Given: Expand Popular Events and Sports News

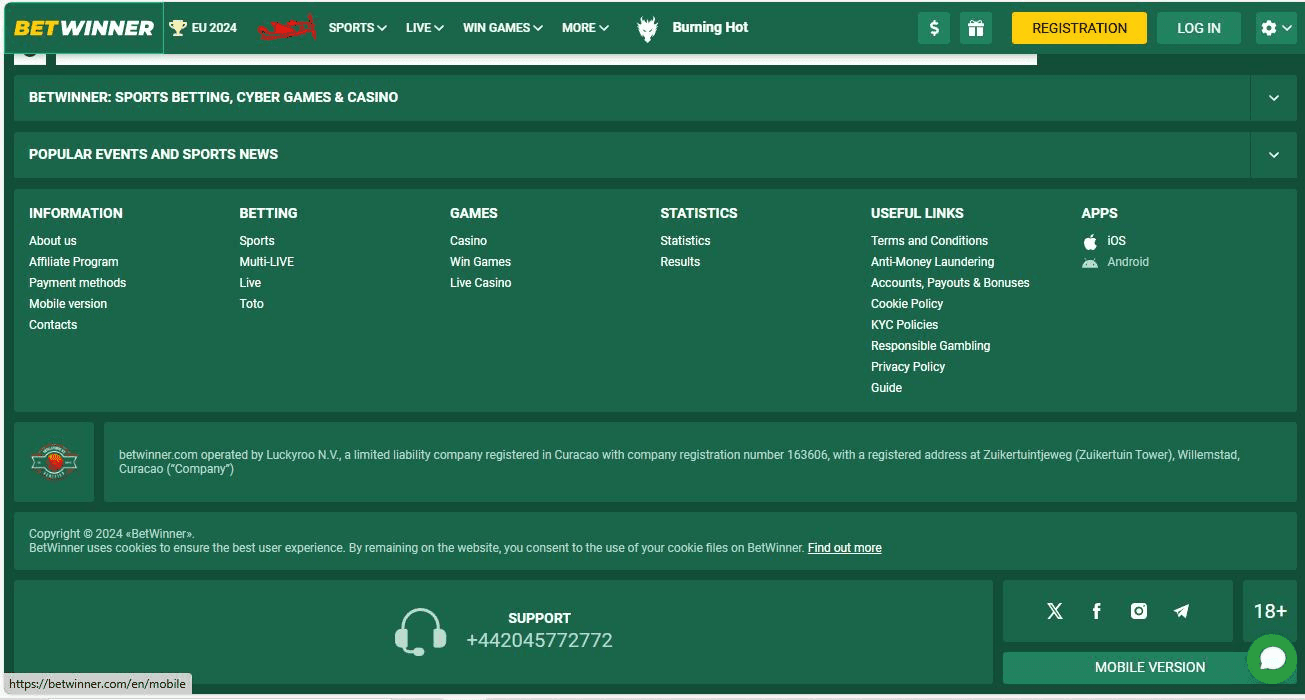Looking at the screenshot, I should click(1273, 155).
